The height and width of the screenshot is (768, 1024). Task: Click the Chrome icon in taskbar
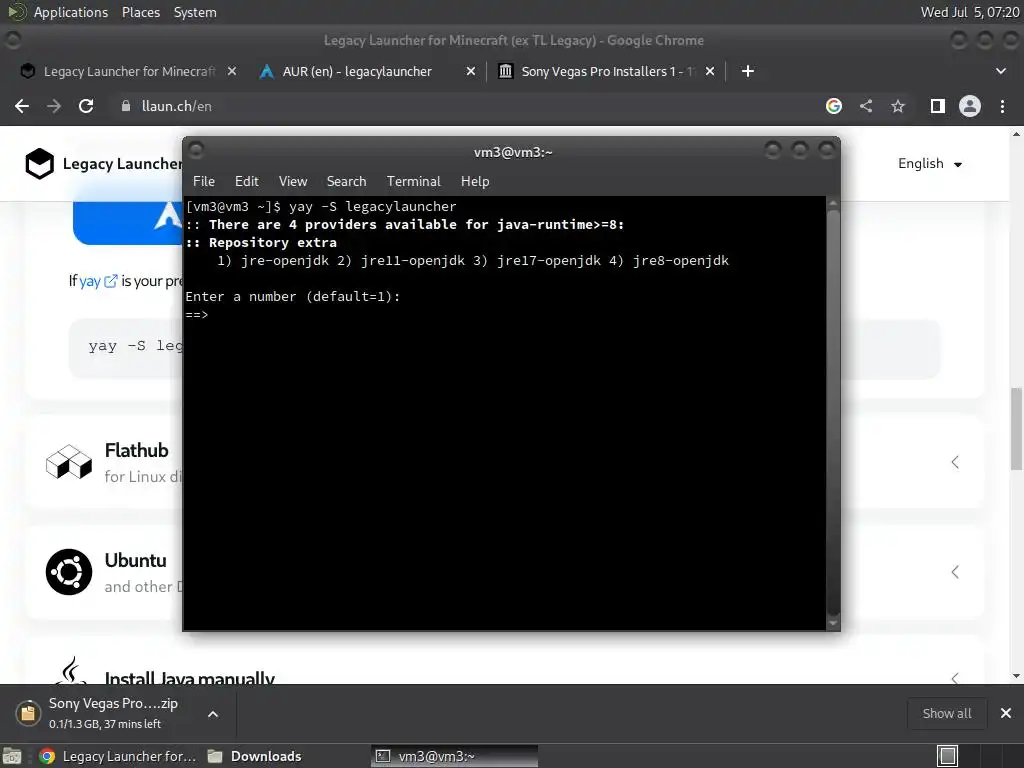47,756
